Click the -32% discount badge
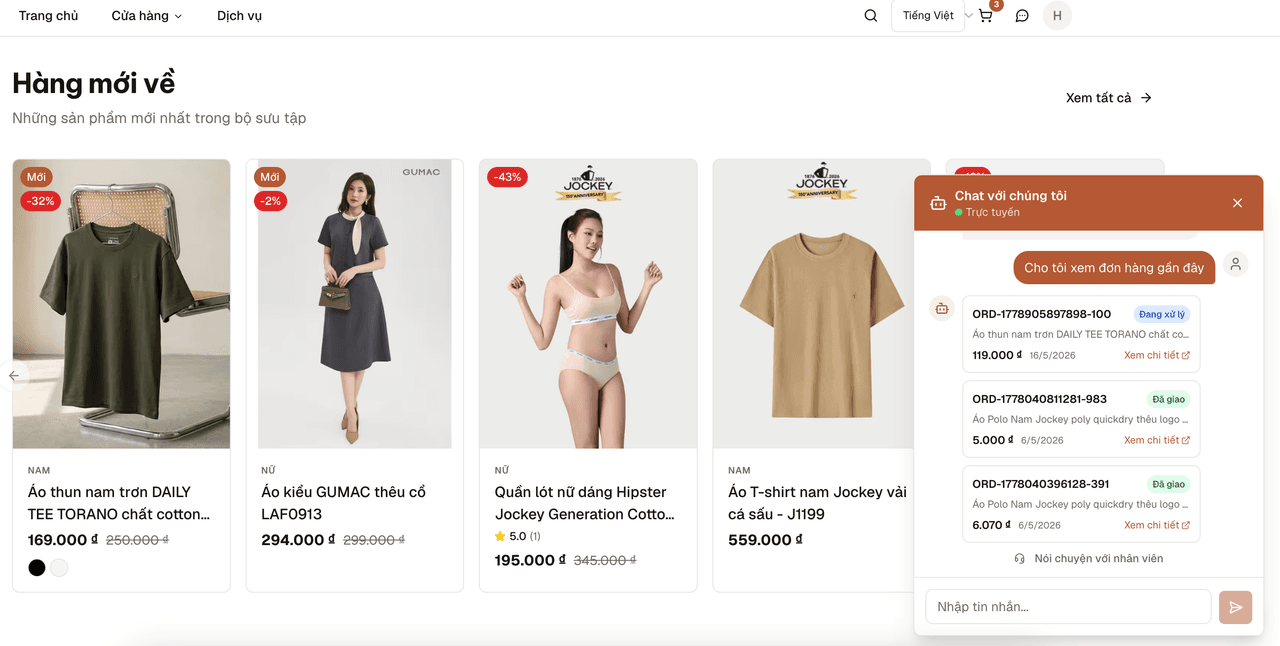 point(41,201)
